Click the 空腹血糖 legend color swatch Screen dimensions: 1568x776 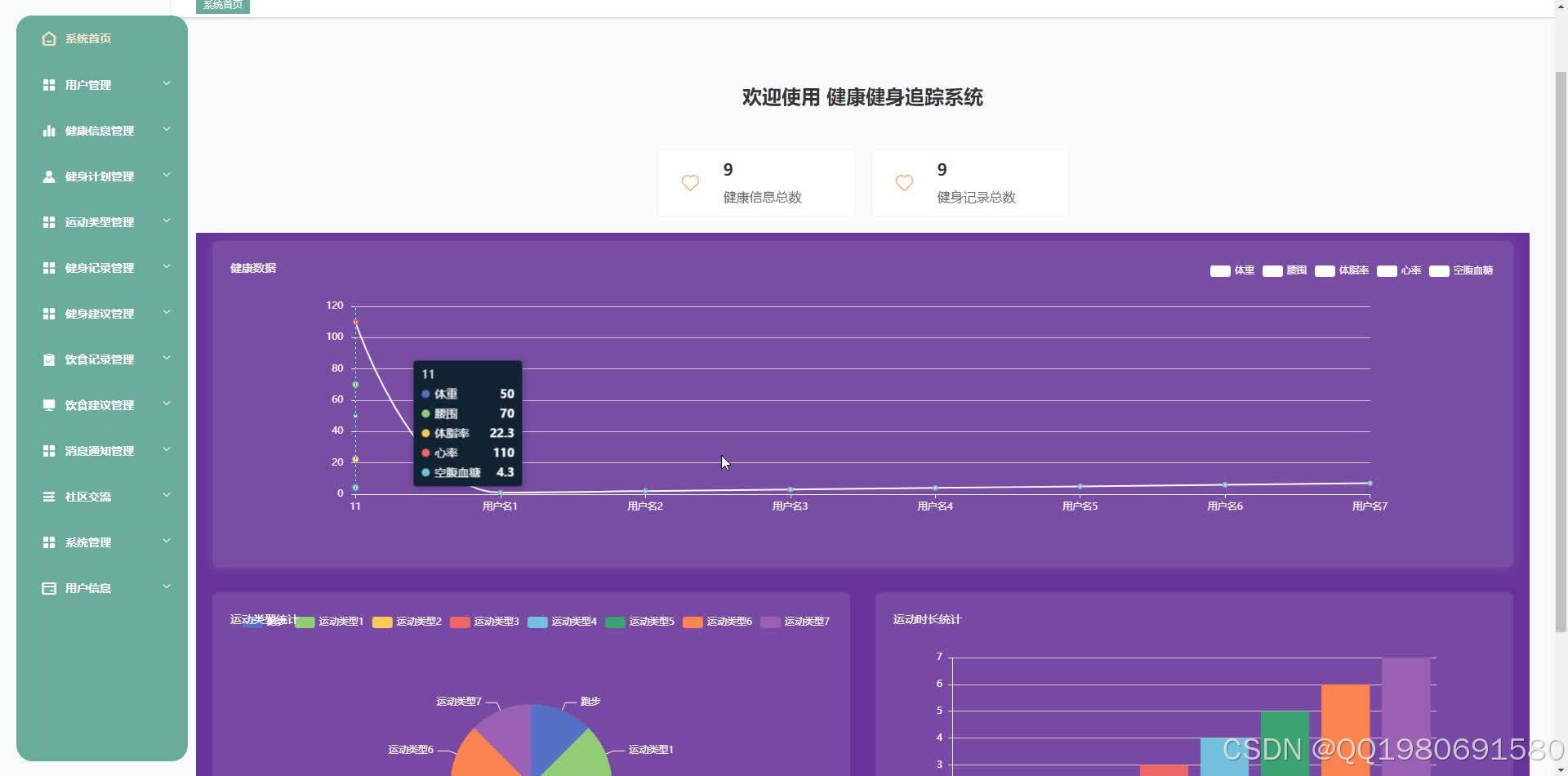1439,270
